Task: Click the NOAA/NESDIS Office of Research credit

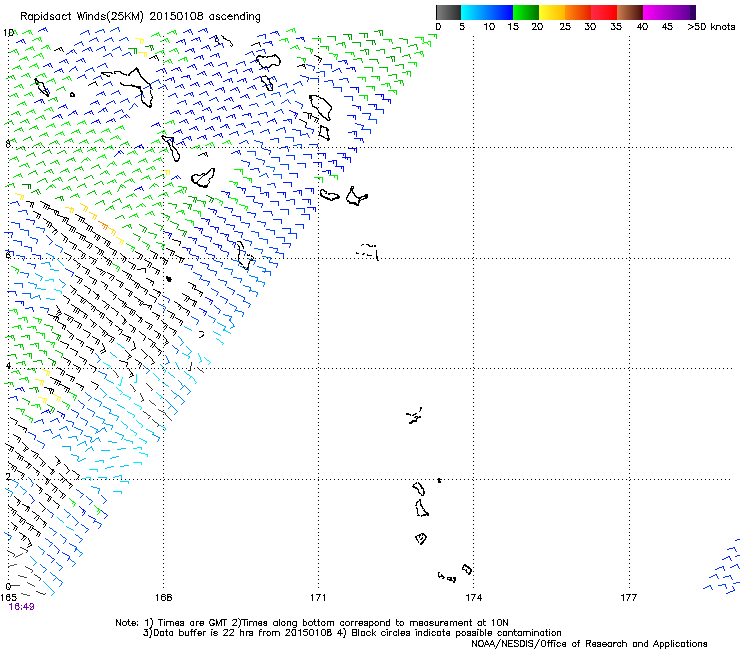Action: click(589, 644)
